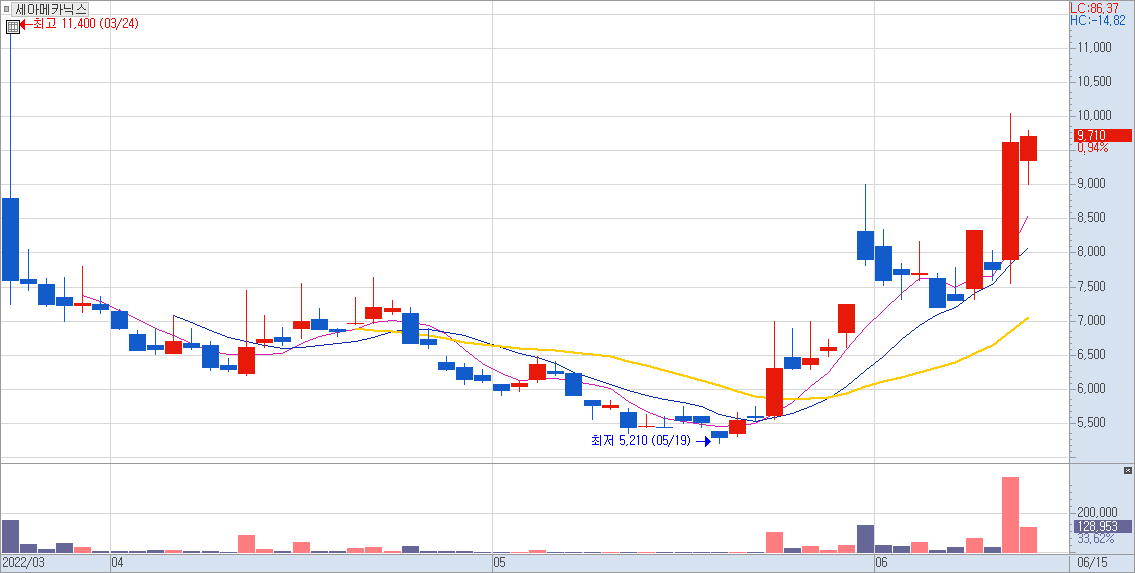Click the 10,500 price axis label

1094,82
